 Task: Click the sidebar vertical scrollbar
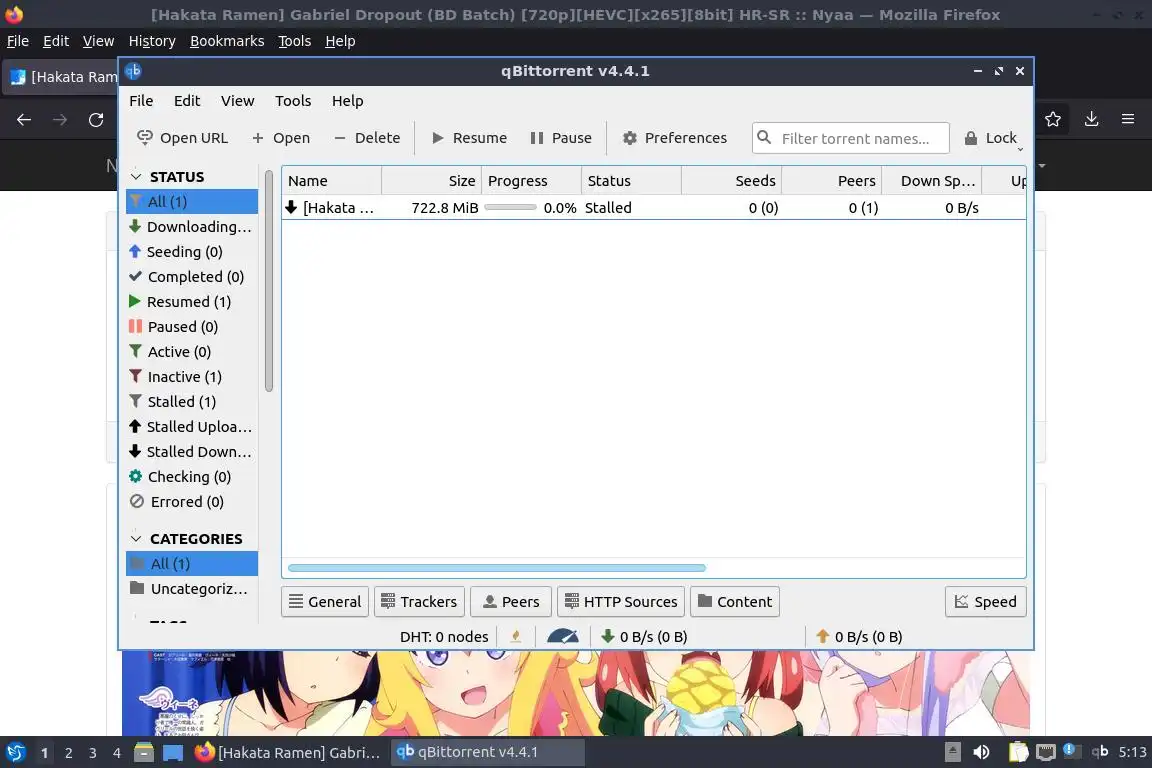pos(269,281)
